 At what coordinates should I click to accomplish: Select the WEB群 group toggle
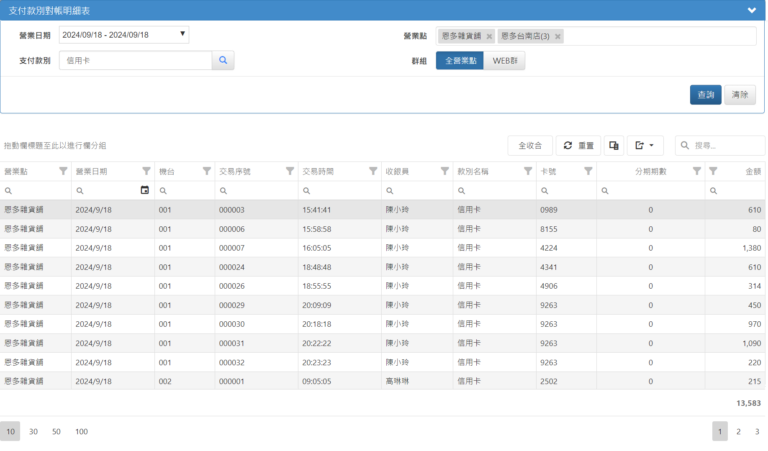click(504, 61)
